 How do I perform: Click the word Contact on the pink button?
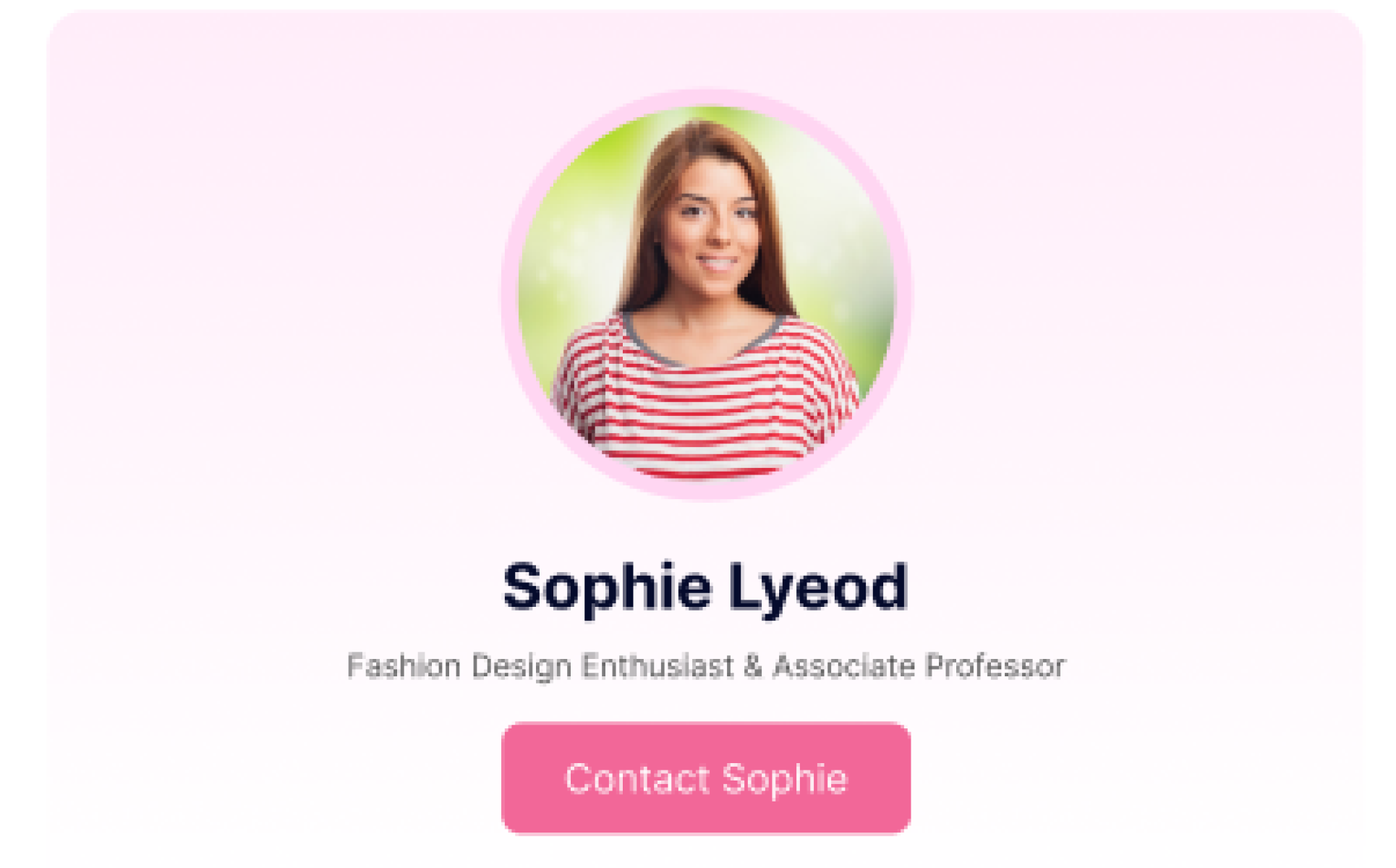tap(637, 779)
